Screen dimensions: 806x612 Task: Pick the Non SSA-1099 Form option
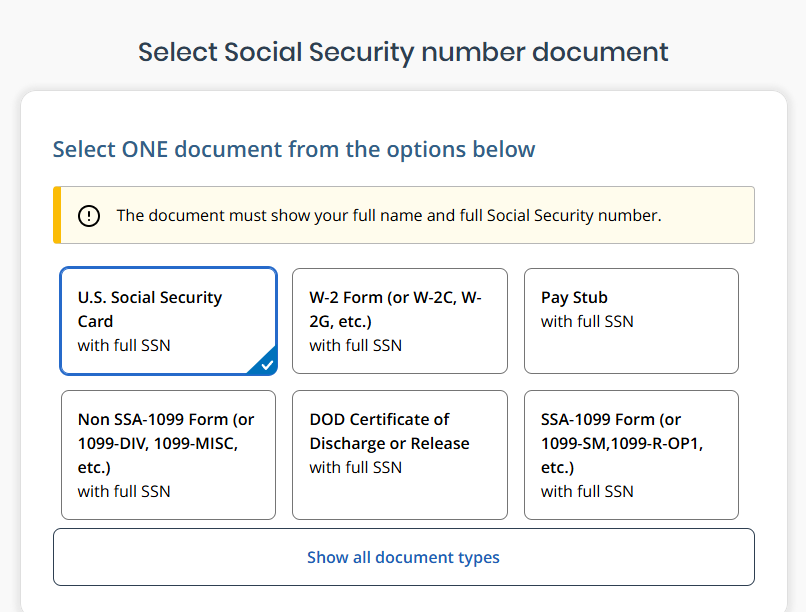coord(169,455)
